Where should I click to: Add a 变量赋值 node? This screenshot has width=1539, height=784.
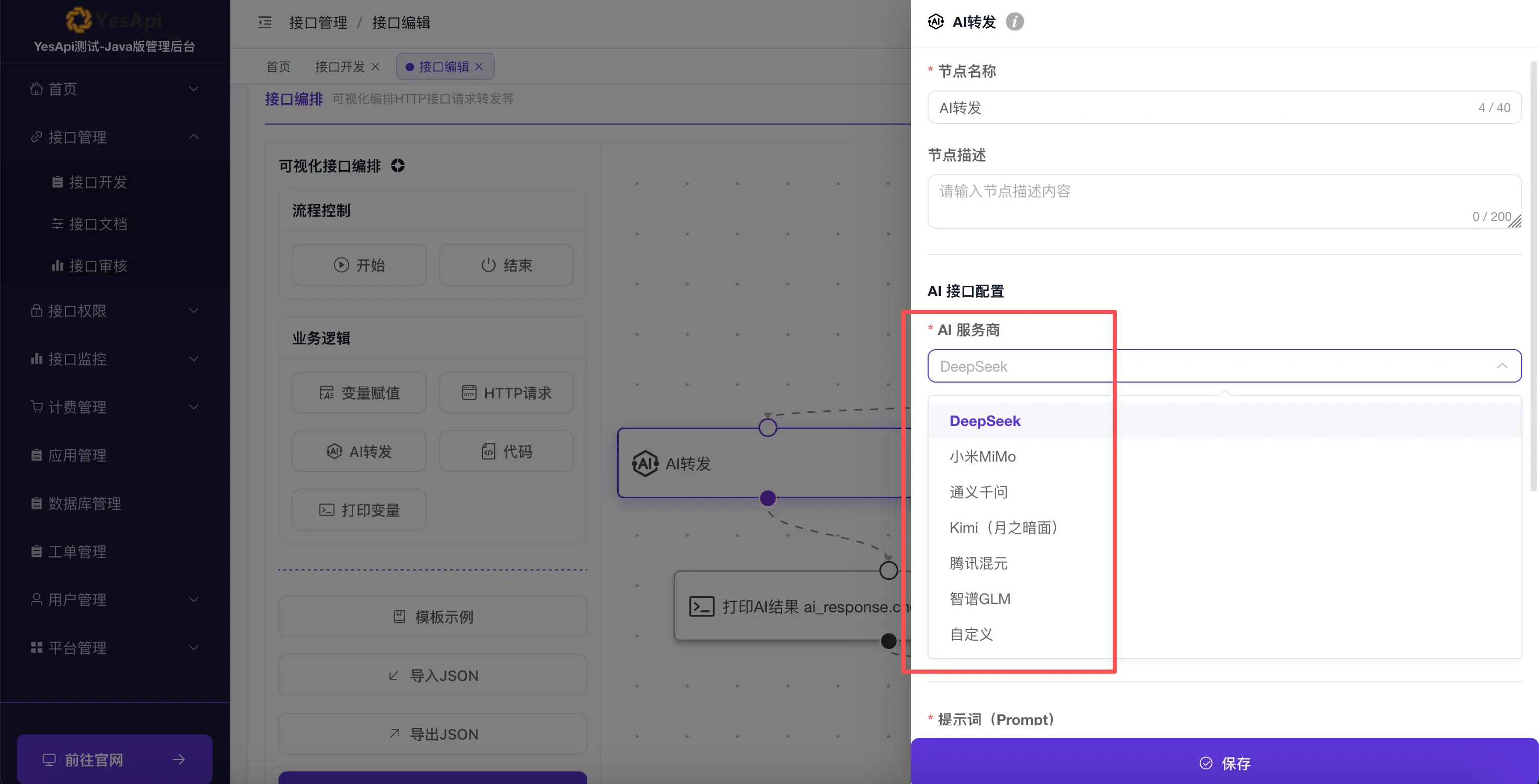359,393
